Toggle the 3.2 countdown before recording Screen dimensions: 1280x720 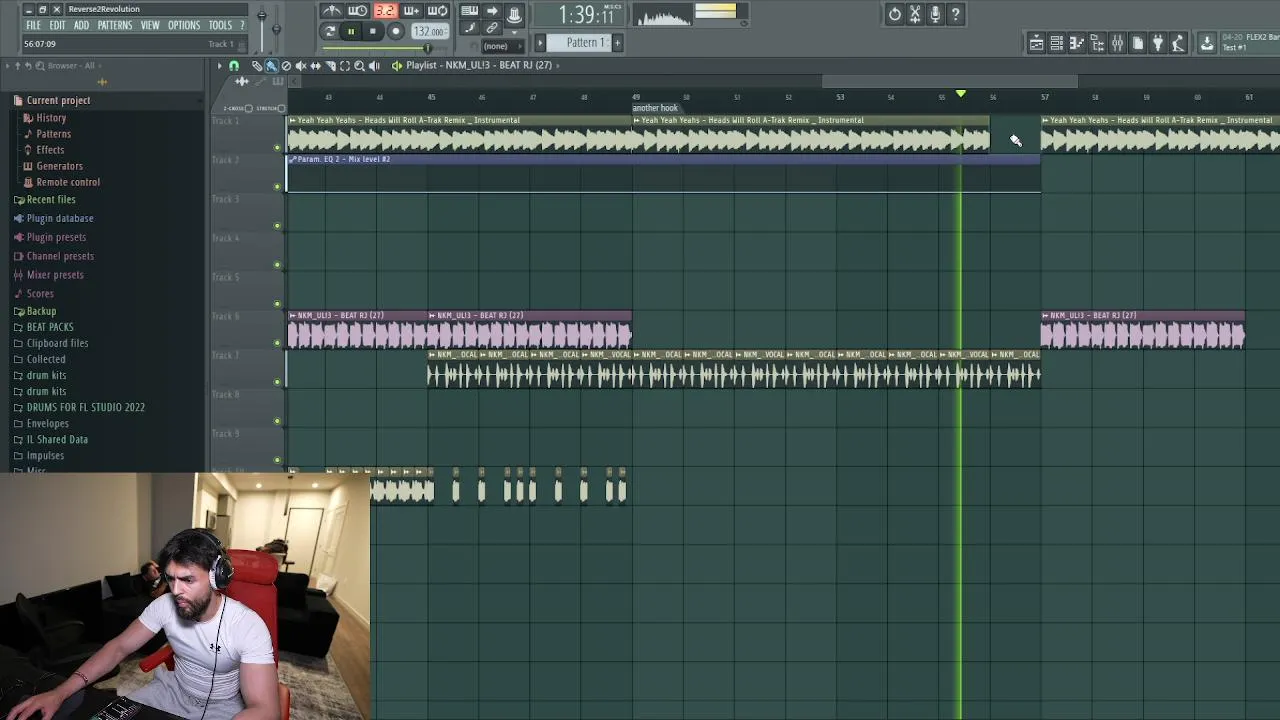(385, 11)
